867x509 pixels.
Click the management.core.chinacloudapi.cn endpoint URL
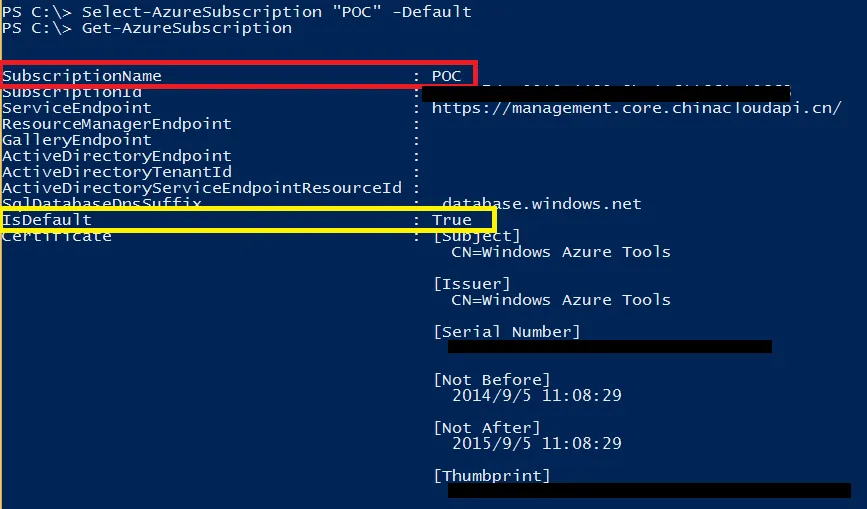(636, 108)
